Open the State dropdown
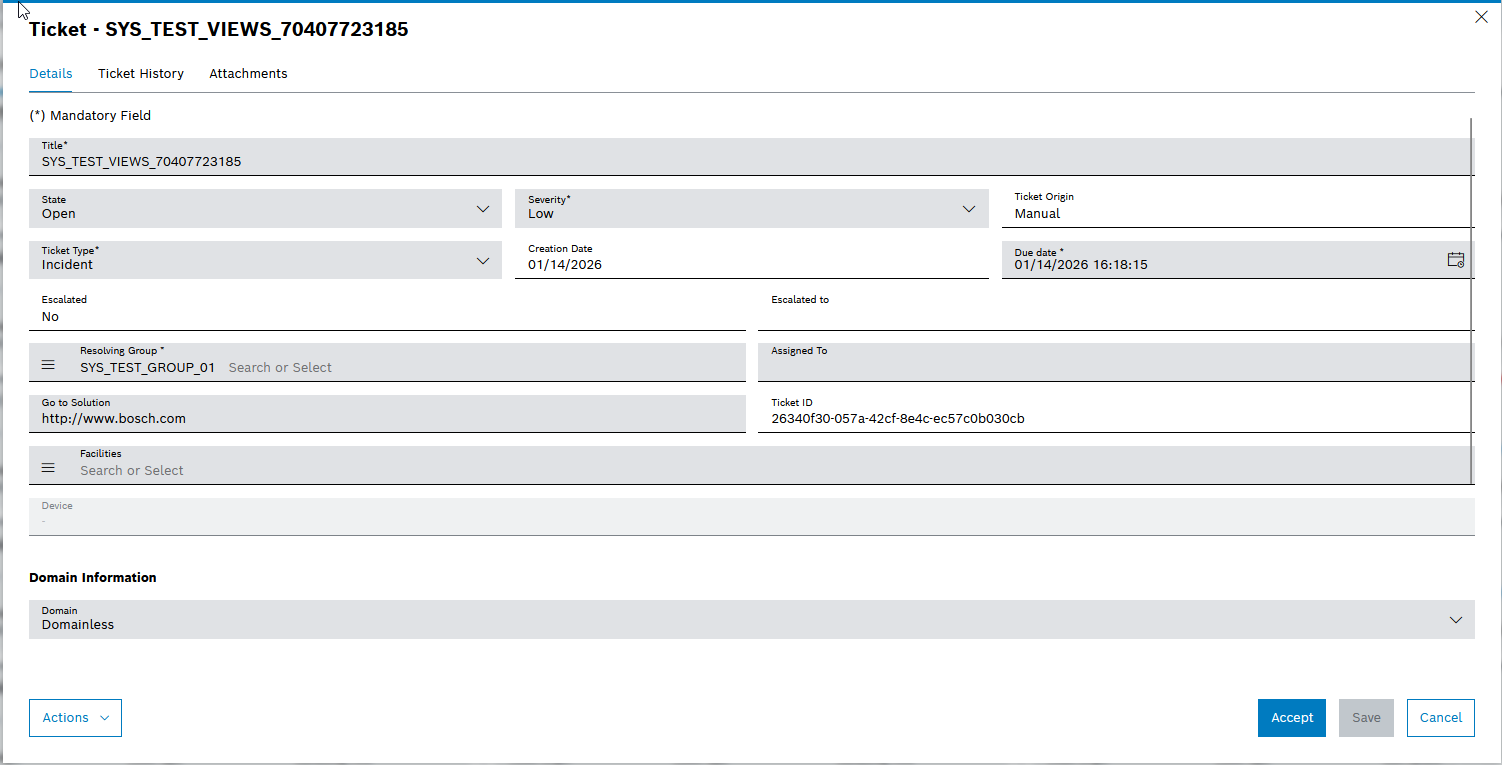 coord(483,209)
